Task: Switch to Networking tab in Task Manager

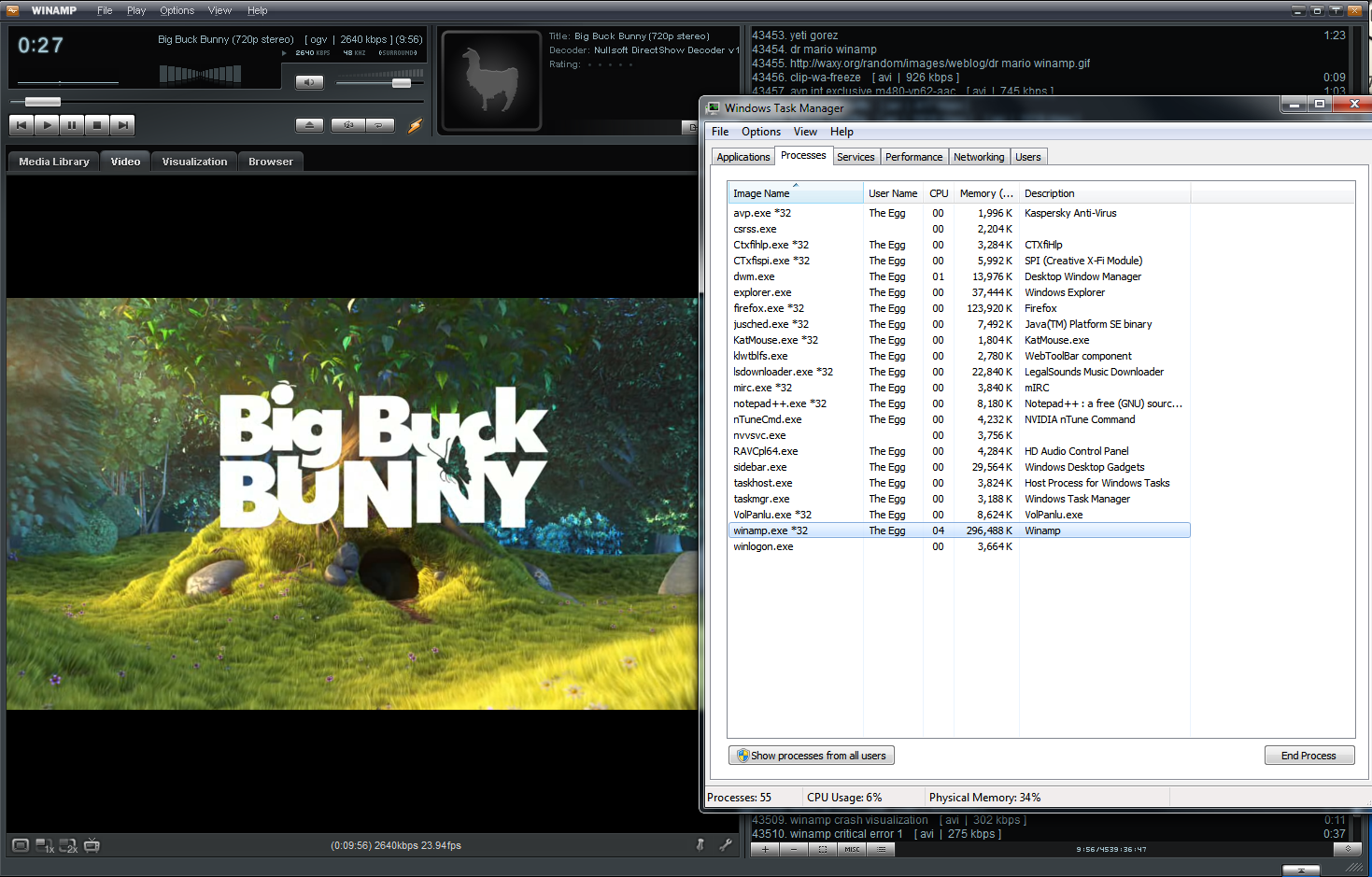Action: [979, 157]
